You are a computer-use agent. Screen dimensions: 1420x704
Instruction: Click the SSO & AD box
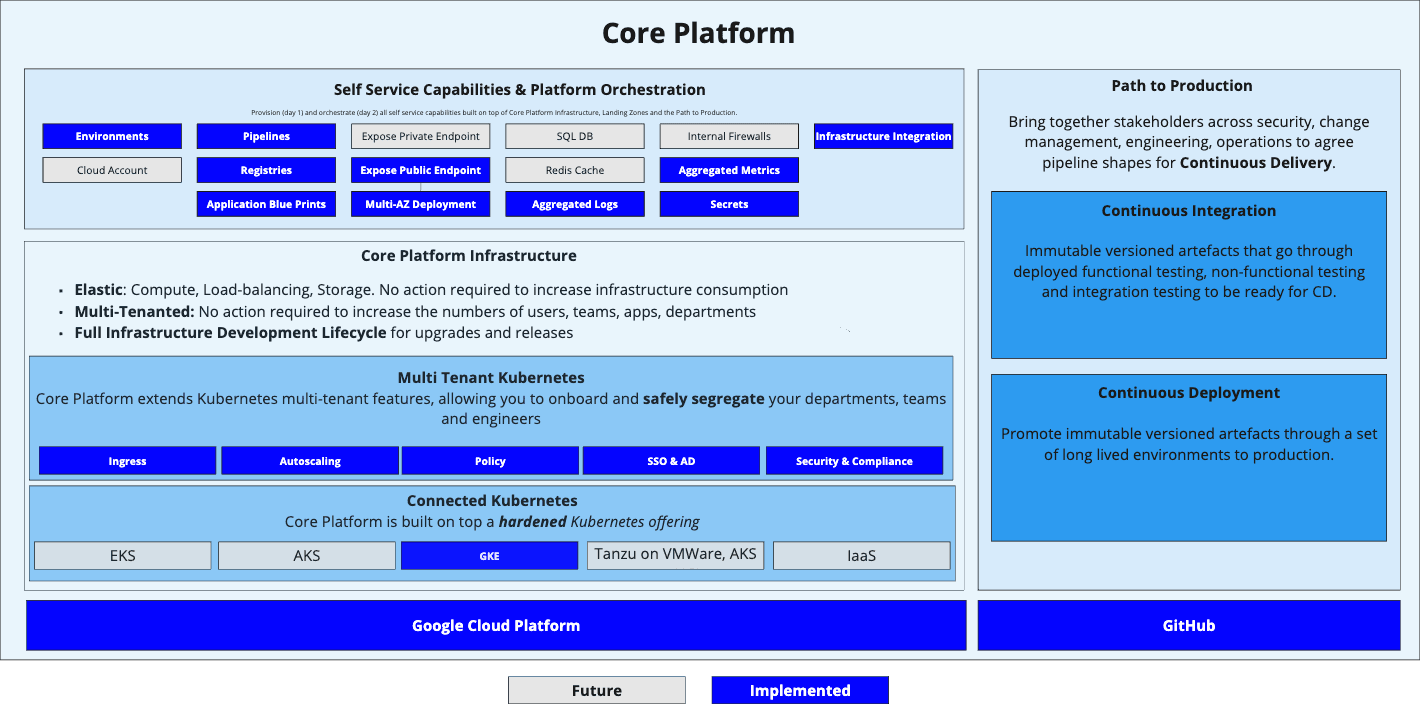tap(671, 461)
